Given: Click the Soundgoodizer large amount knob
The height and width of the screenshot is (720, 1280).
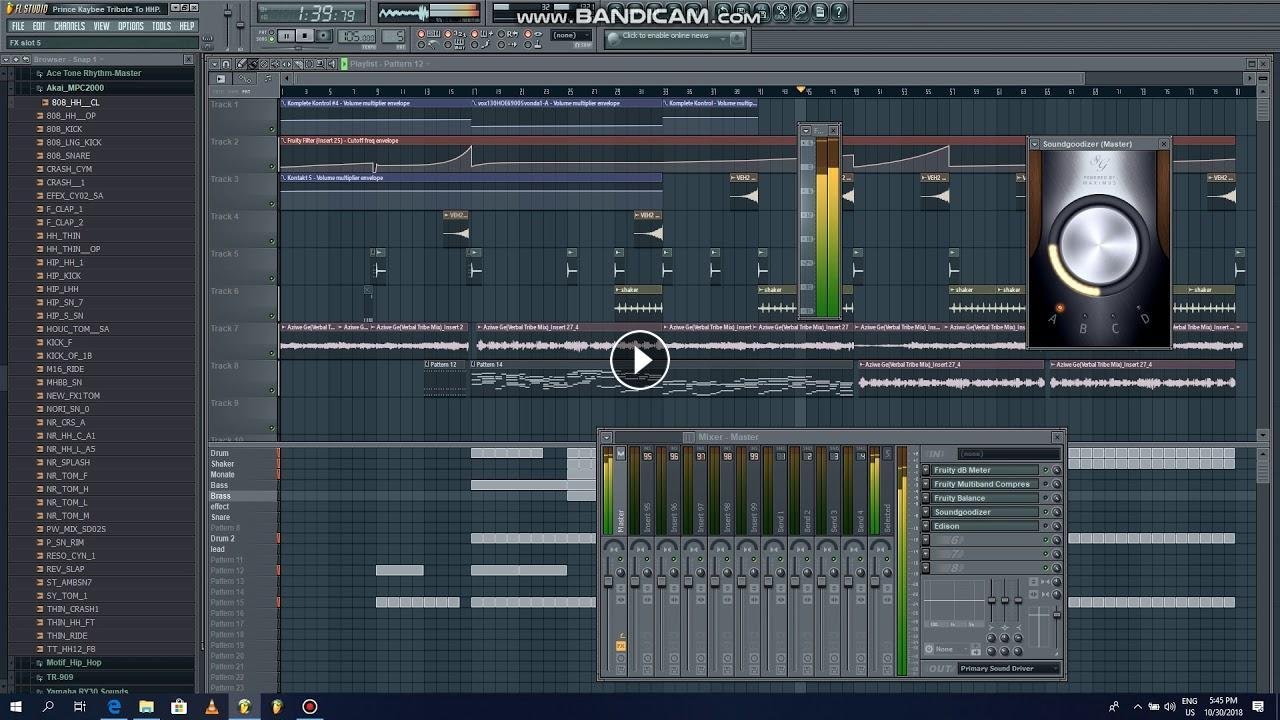Looking at the screenshot, I should click(x=1099, y=245).
